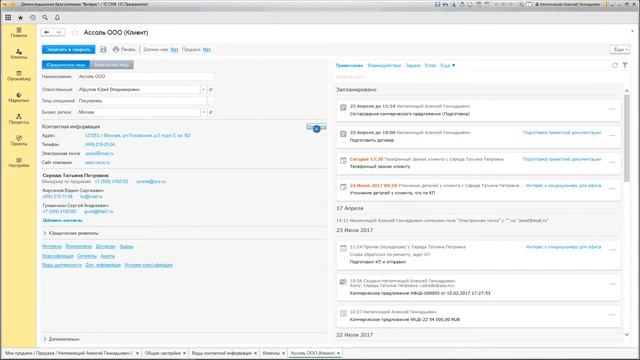Close the Клиенты window tab

click(x=283, y=353)
